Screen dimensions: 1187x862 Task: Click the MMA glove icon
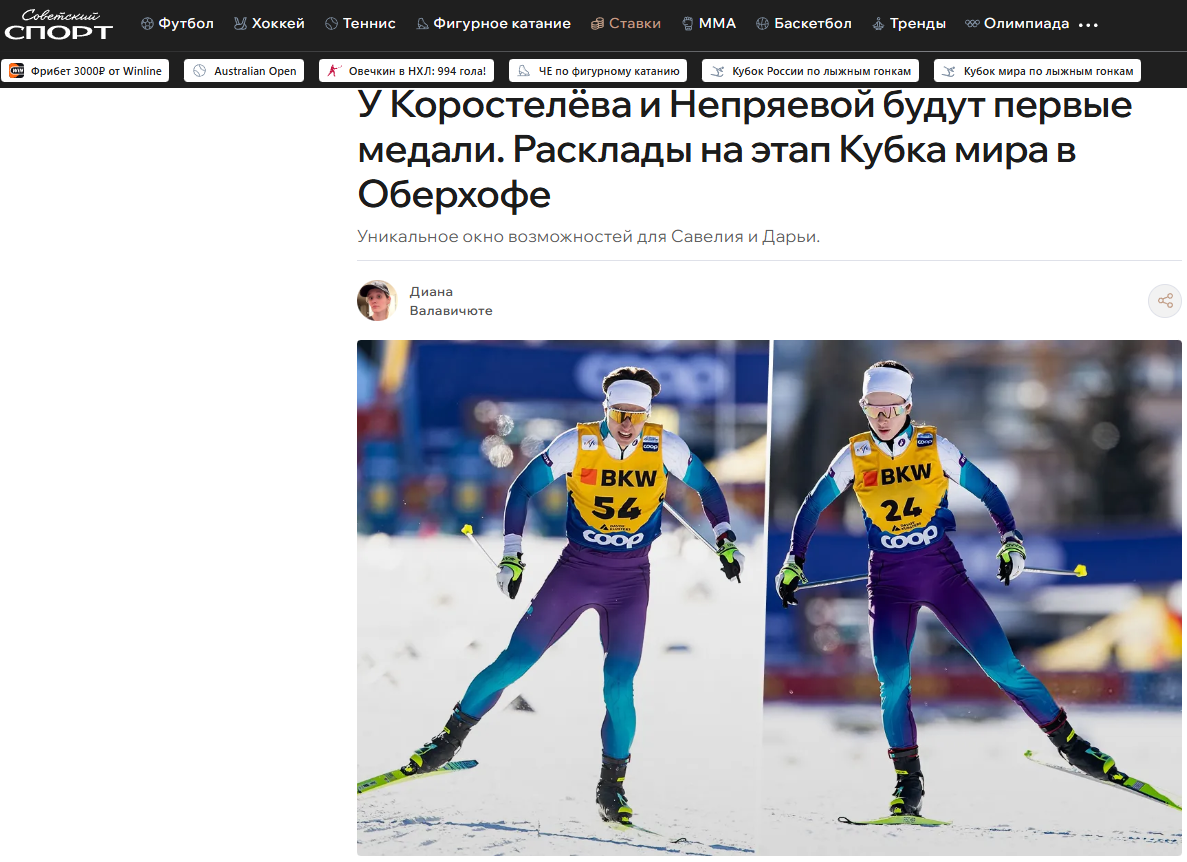click(687, 24)
